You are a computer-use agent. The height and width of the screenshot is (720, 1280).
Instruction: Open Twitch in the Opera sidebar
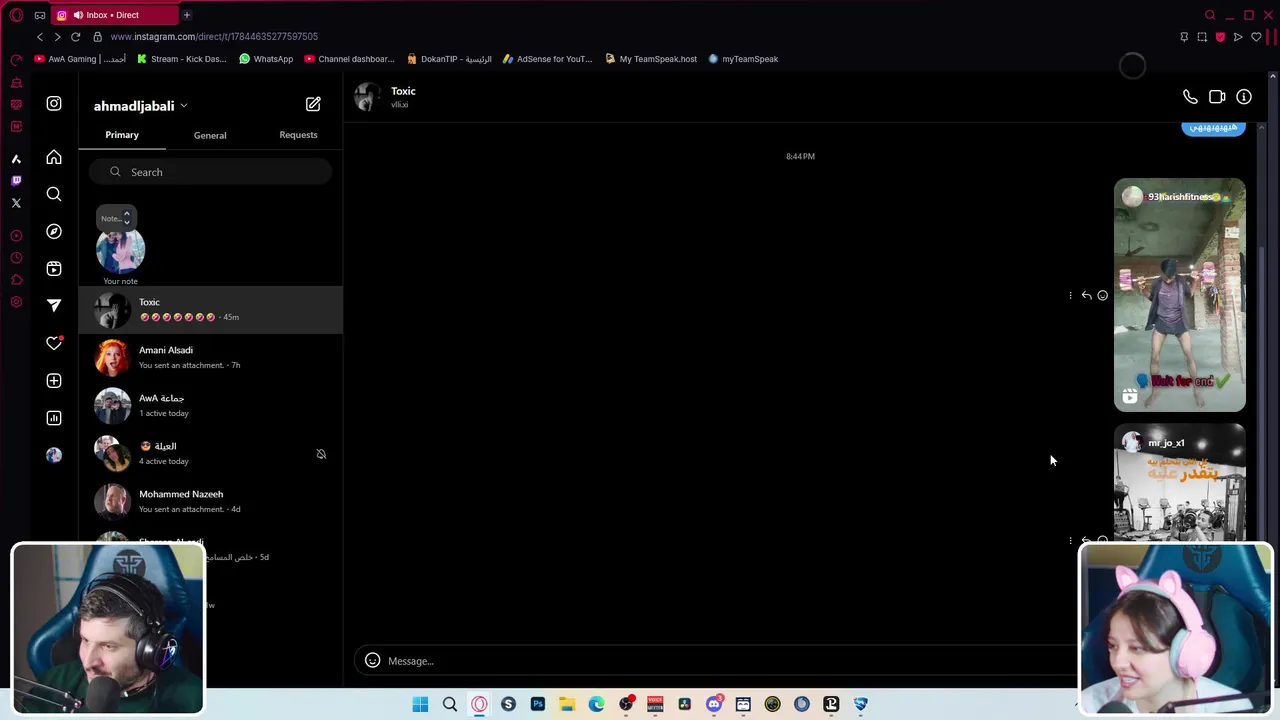(16, 181)
